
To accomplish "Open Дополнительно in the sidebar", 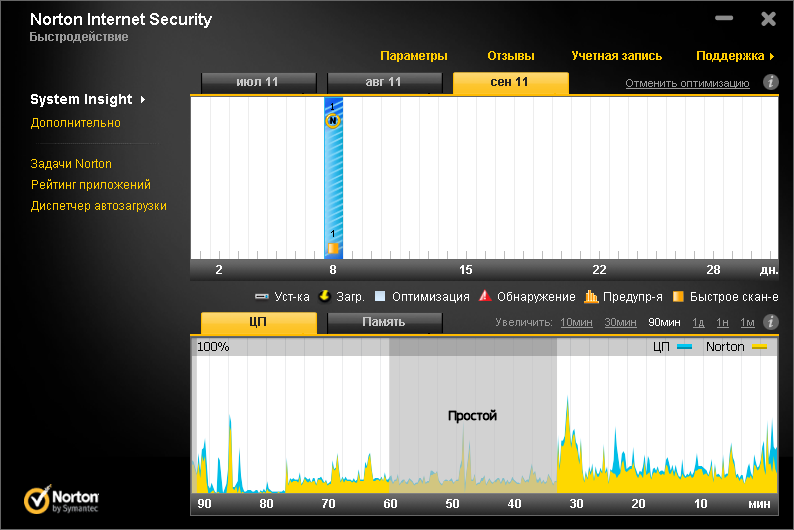I will [x=75, y=123].
